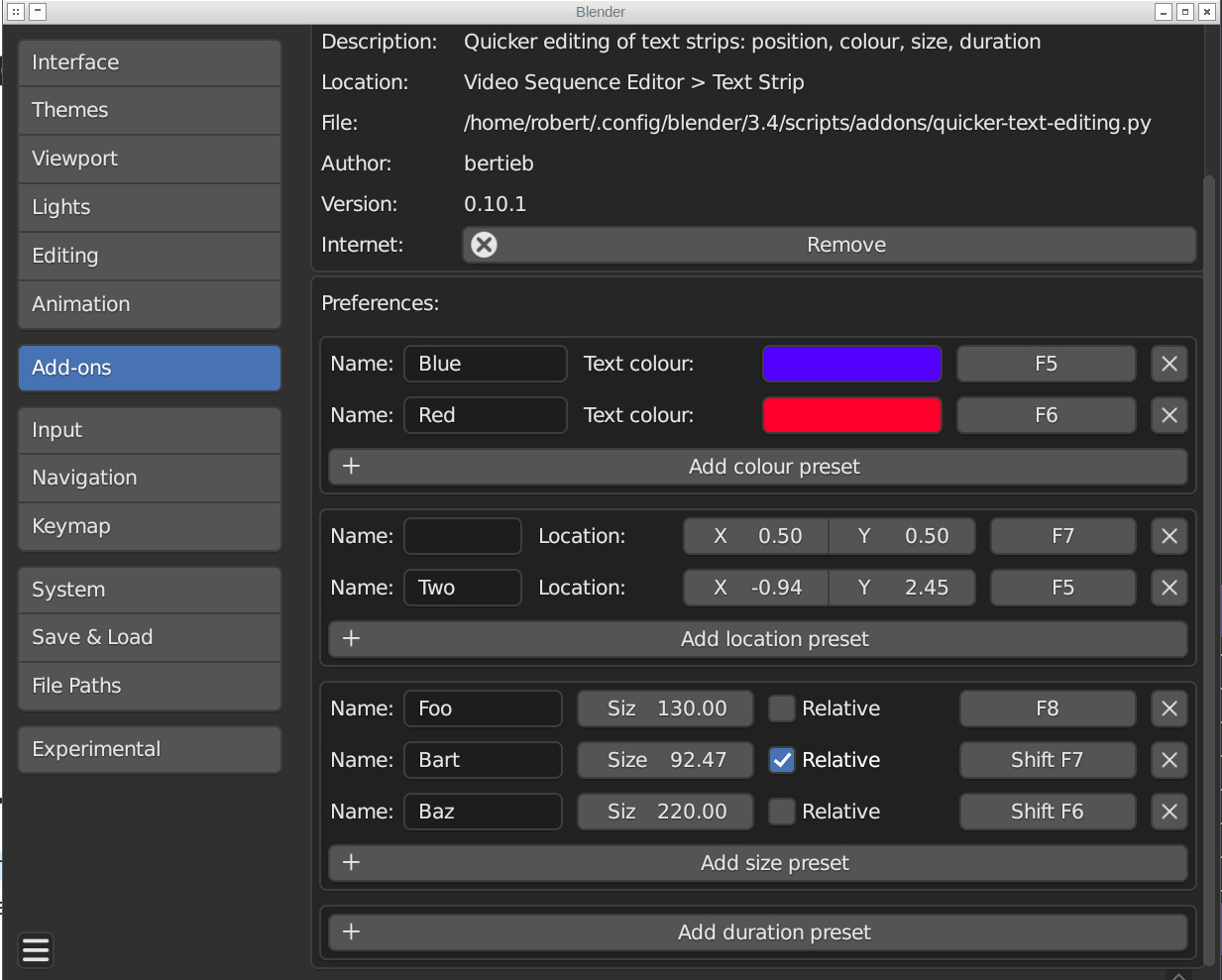Open the blue text colour swatch
The image size is (1222, 980).
(852, 364)
